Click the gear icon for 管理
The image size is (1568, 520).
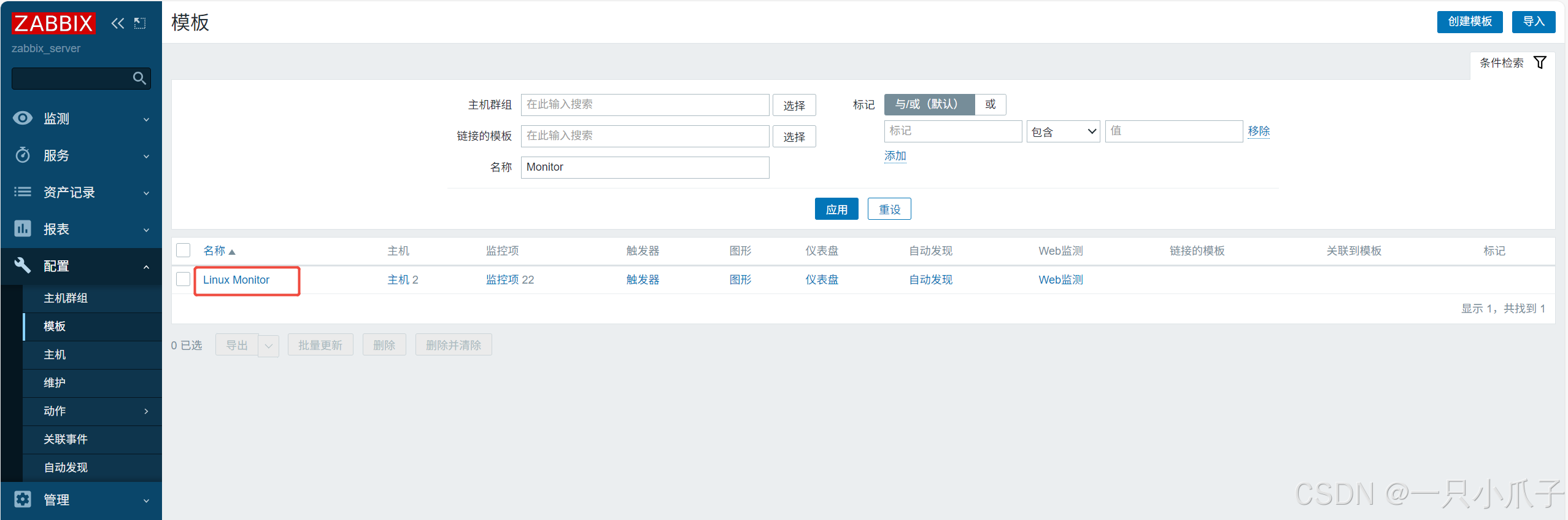pyautogui.click(x=23, y=499)
